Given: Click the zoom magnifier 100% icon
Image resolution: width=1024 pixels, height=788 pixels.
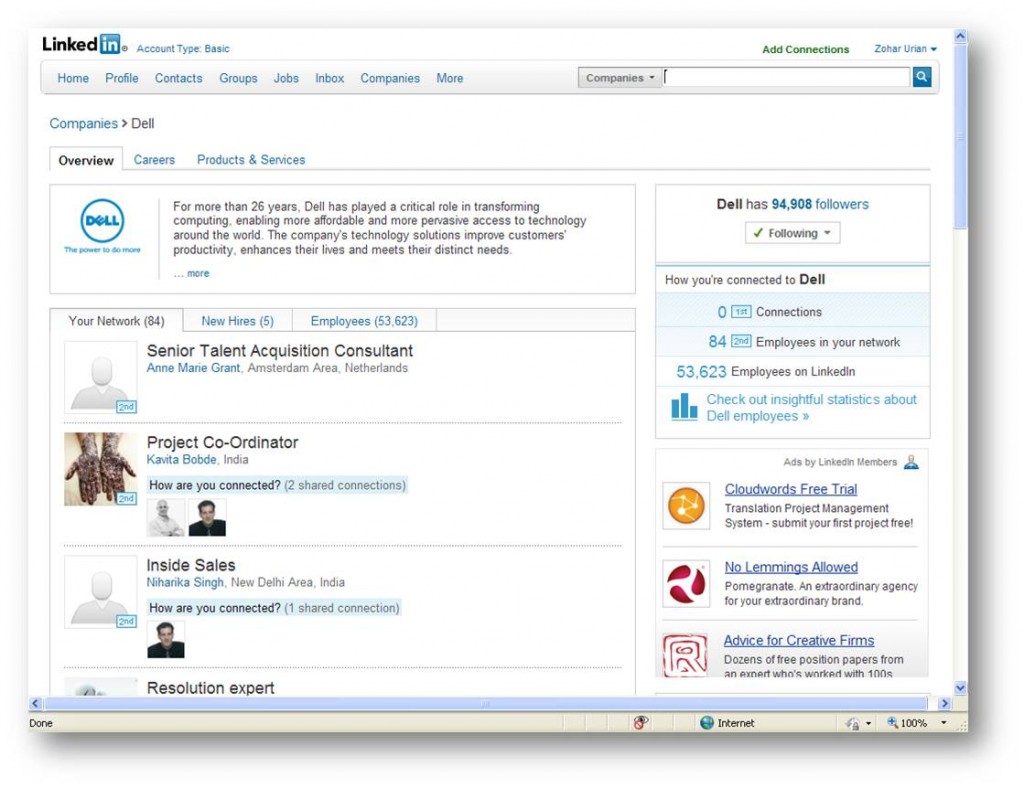Looking at the screenshot, I should [892, 723].
